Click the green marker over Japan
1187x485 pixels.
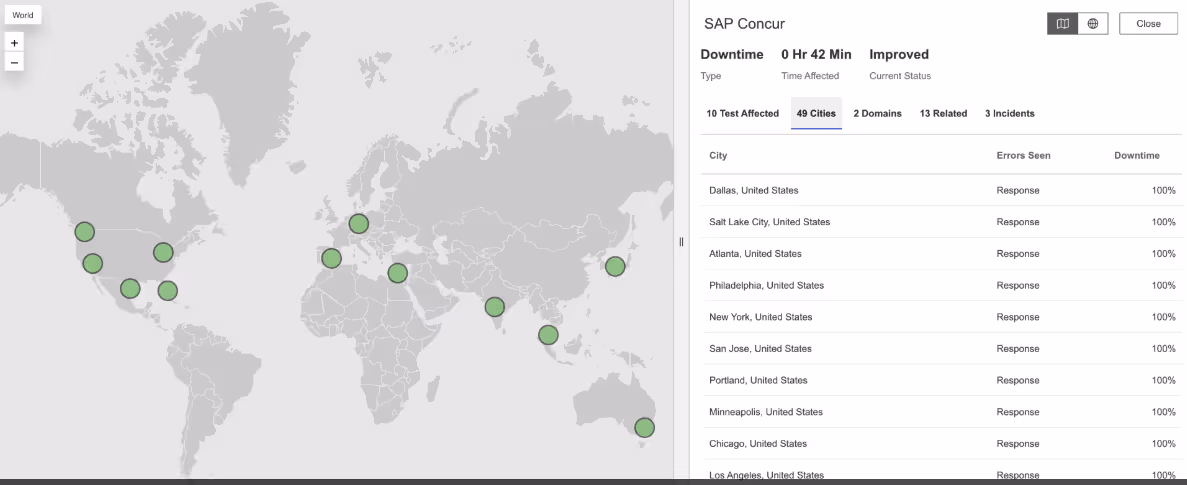pos(615,266)
